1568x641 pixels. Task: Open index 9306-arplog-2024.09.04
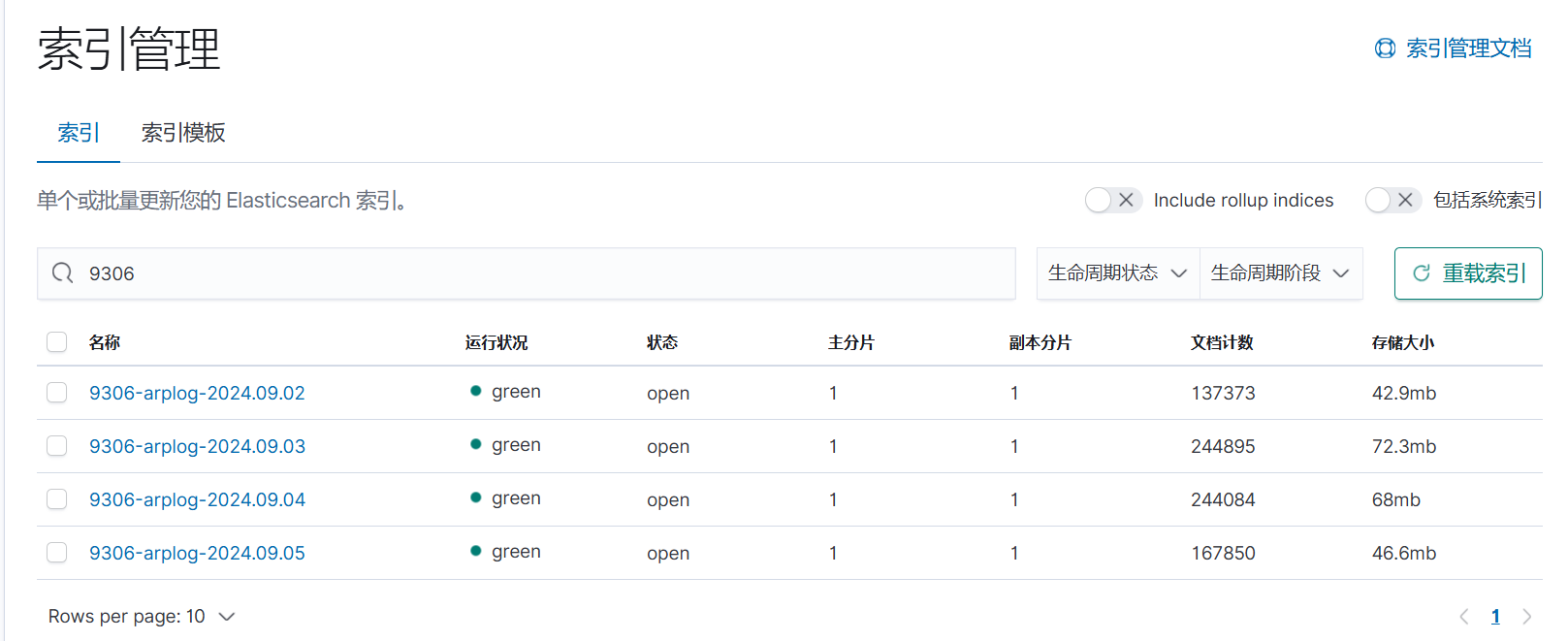click(x=197, y=499)
